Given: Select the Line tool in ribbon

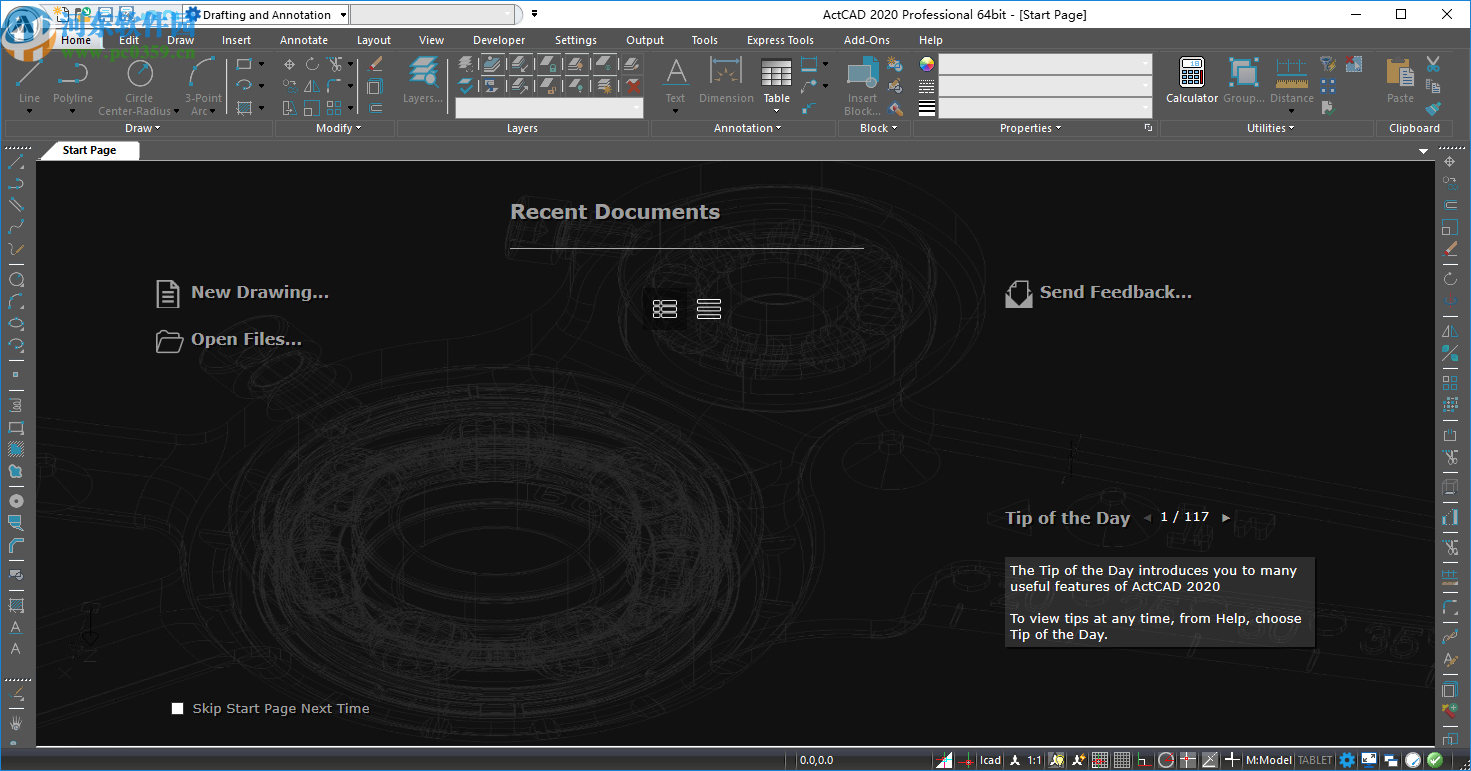Looking at the screenshot, I should click(x=29, y=78).
